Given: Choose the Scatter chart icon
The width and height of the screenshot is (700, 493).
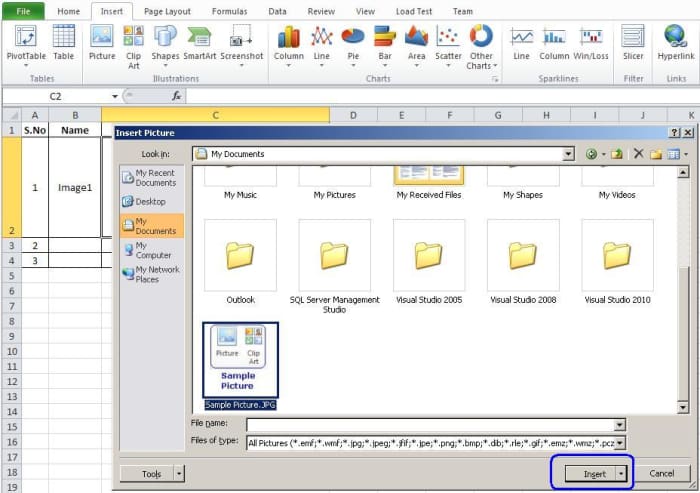Looking at the screenshot, I should click(447, 42).
